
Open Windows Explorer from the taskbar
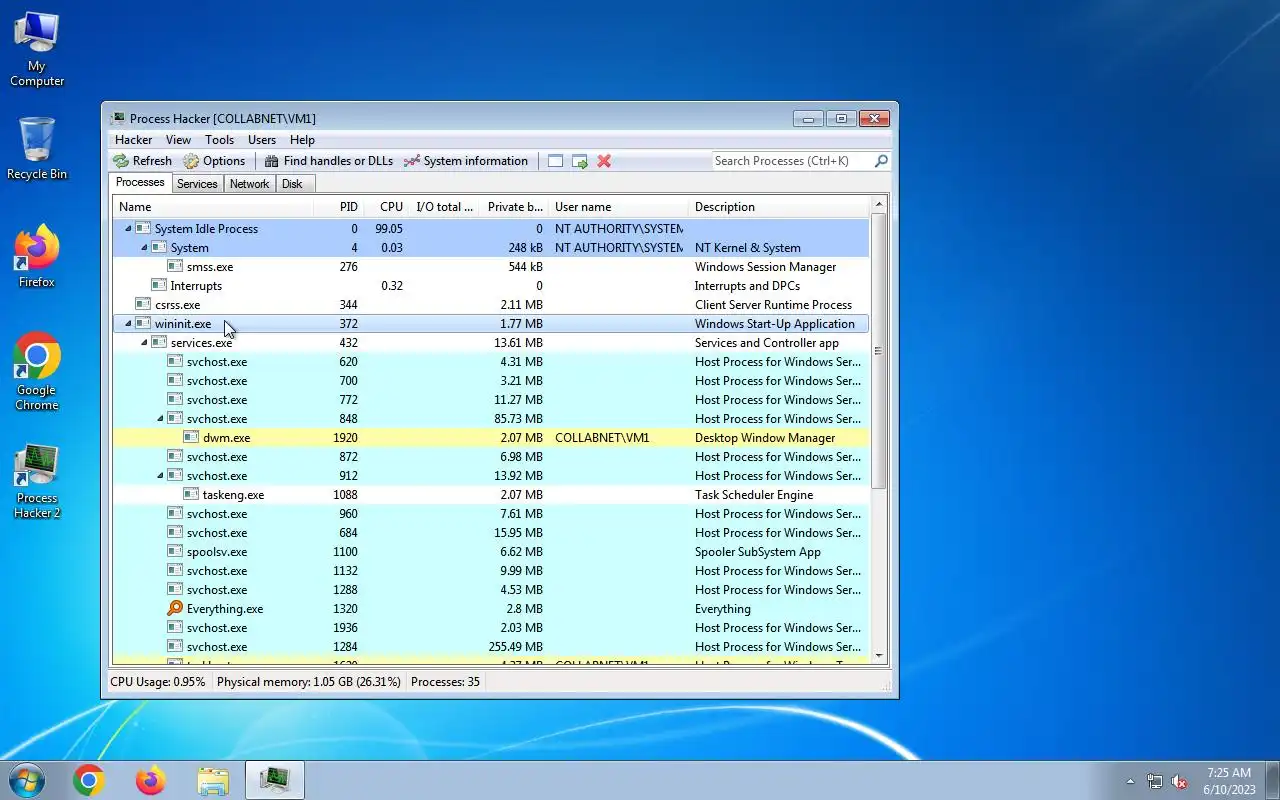pos(213,780)
